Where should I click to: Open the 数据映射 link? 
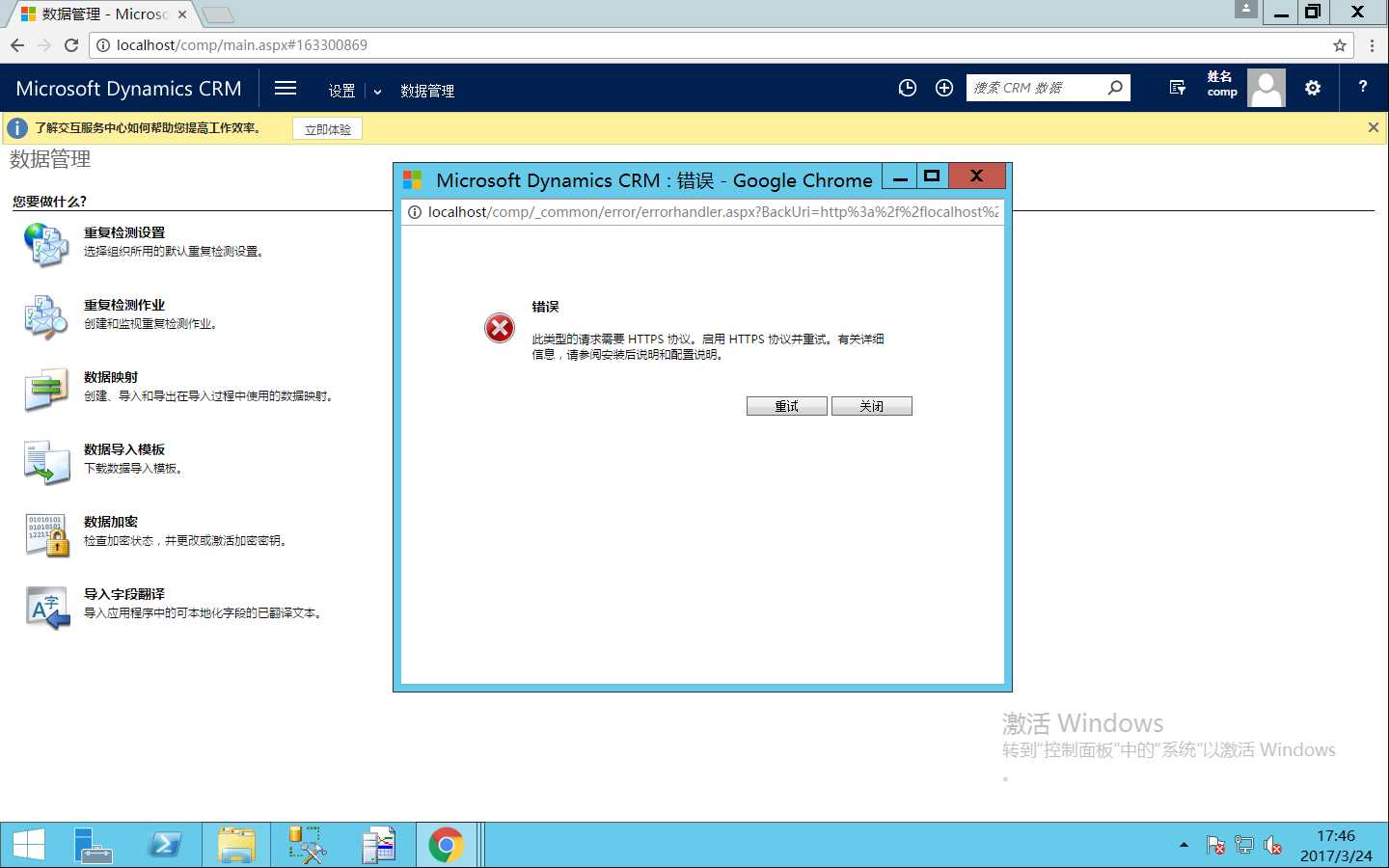point(111,377)
